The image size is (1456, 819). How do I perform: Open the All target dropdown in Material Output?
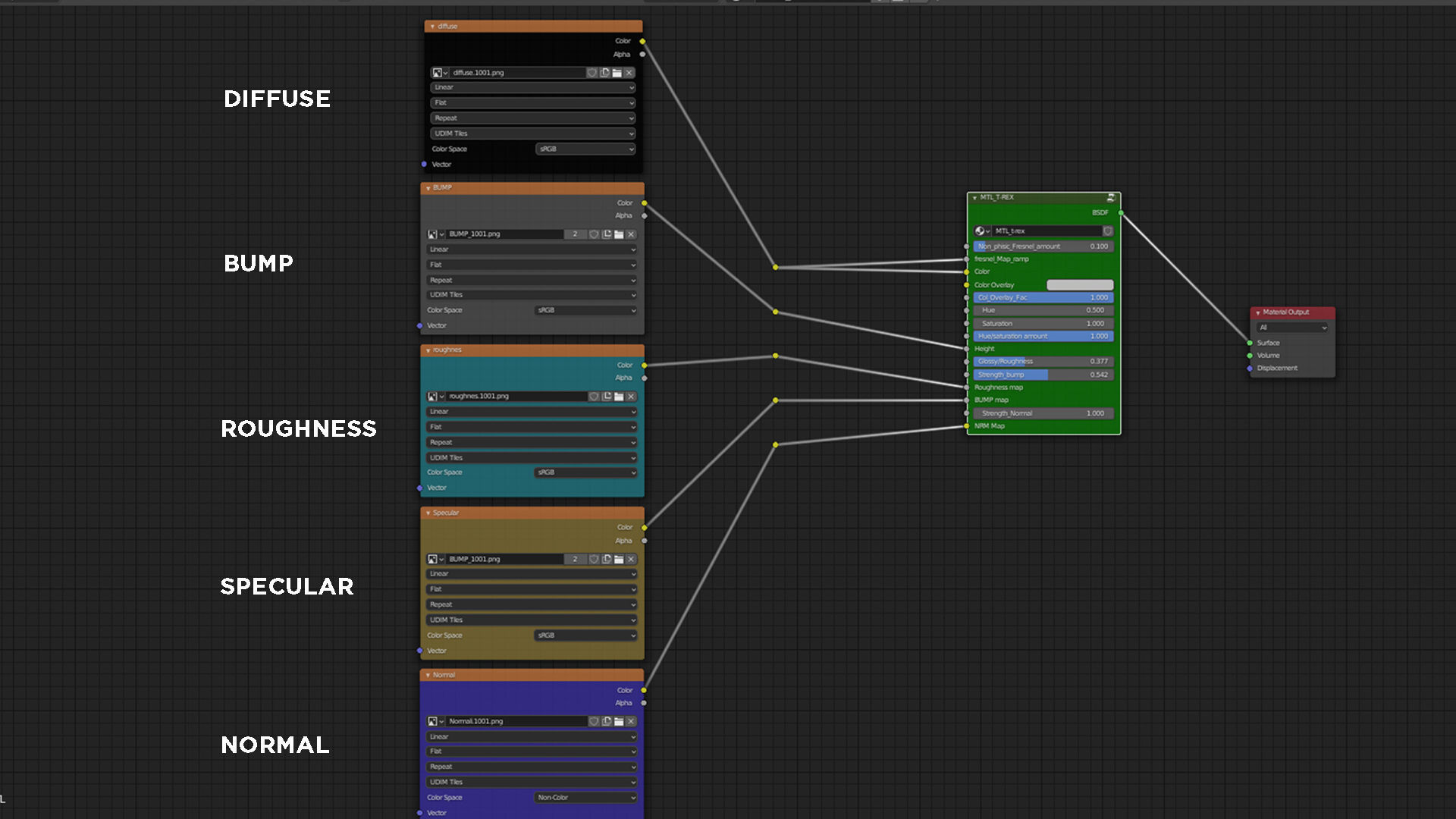click(1292, 328)
